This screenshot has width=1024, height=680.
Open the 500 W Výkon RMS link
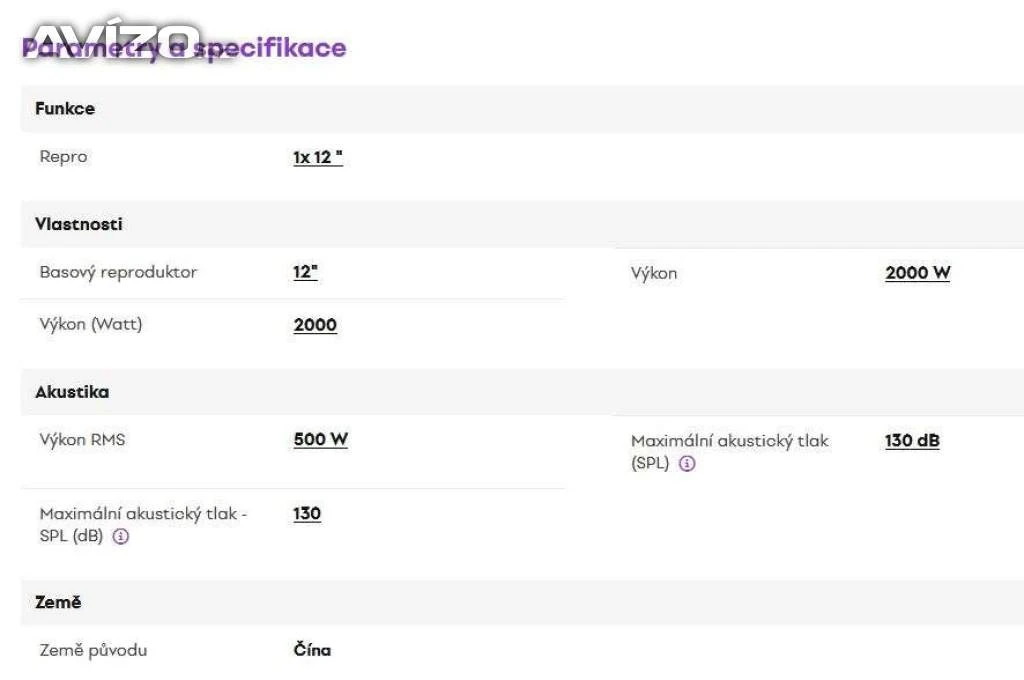click(x=321, y=440)
